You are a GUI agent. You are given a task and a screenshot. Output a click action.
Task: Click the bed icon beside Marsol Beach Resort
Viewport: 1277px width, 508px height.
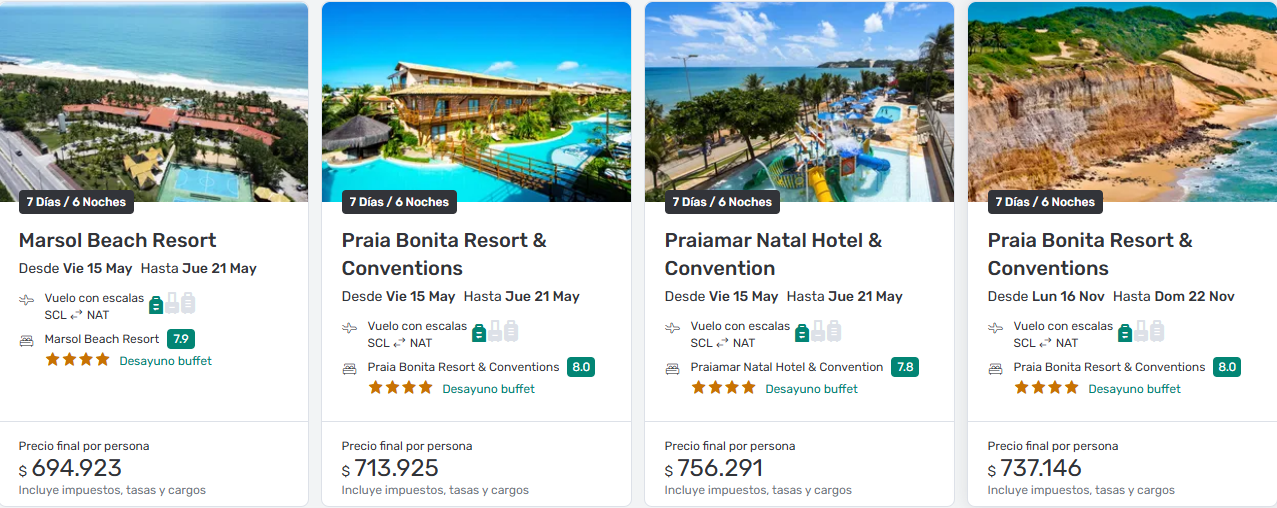pos(26,340)
